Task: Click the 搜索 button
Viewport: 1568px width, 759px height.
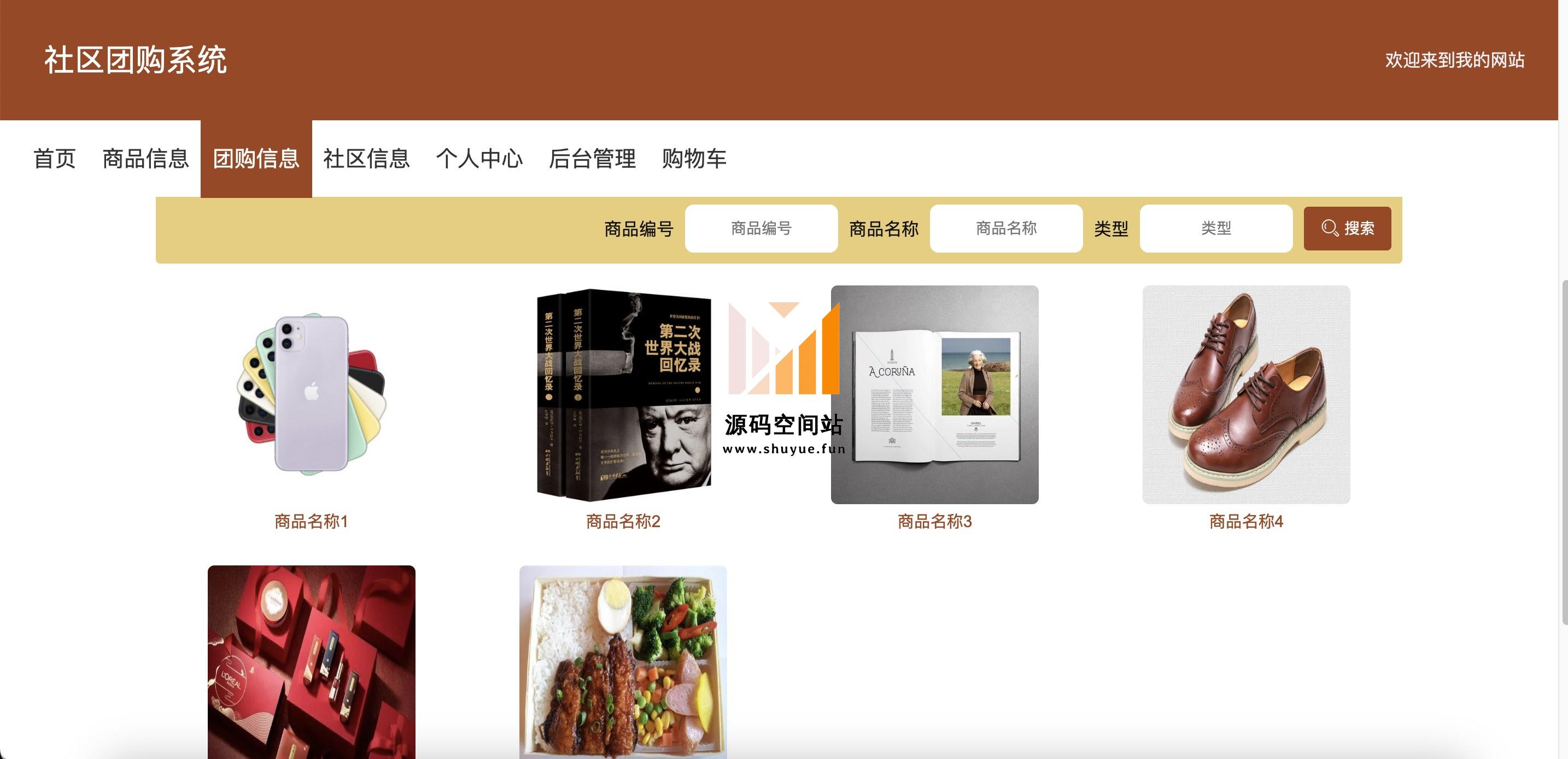Action: click(x=1347, y=228)
